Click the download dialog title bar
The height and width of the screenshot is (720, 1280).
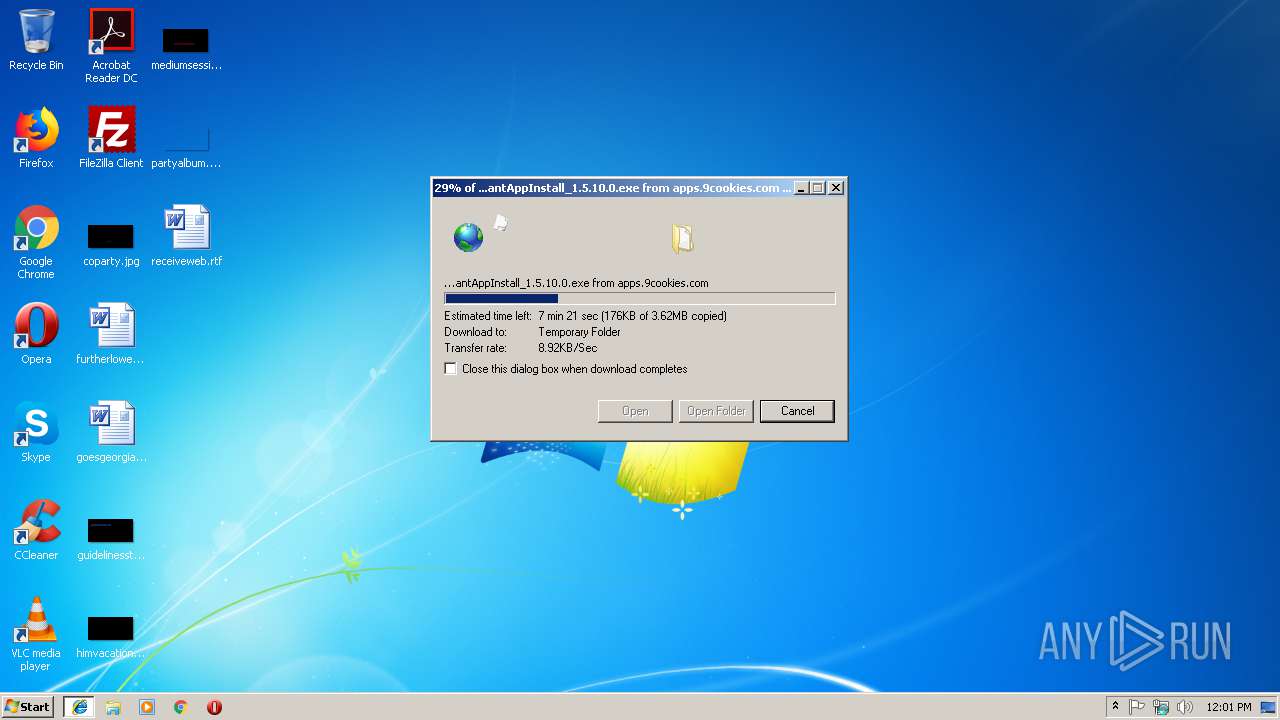[x=612, y=188]
